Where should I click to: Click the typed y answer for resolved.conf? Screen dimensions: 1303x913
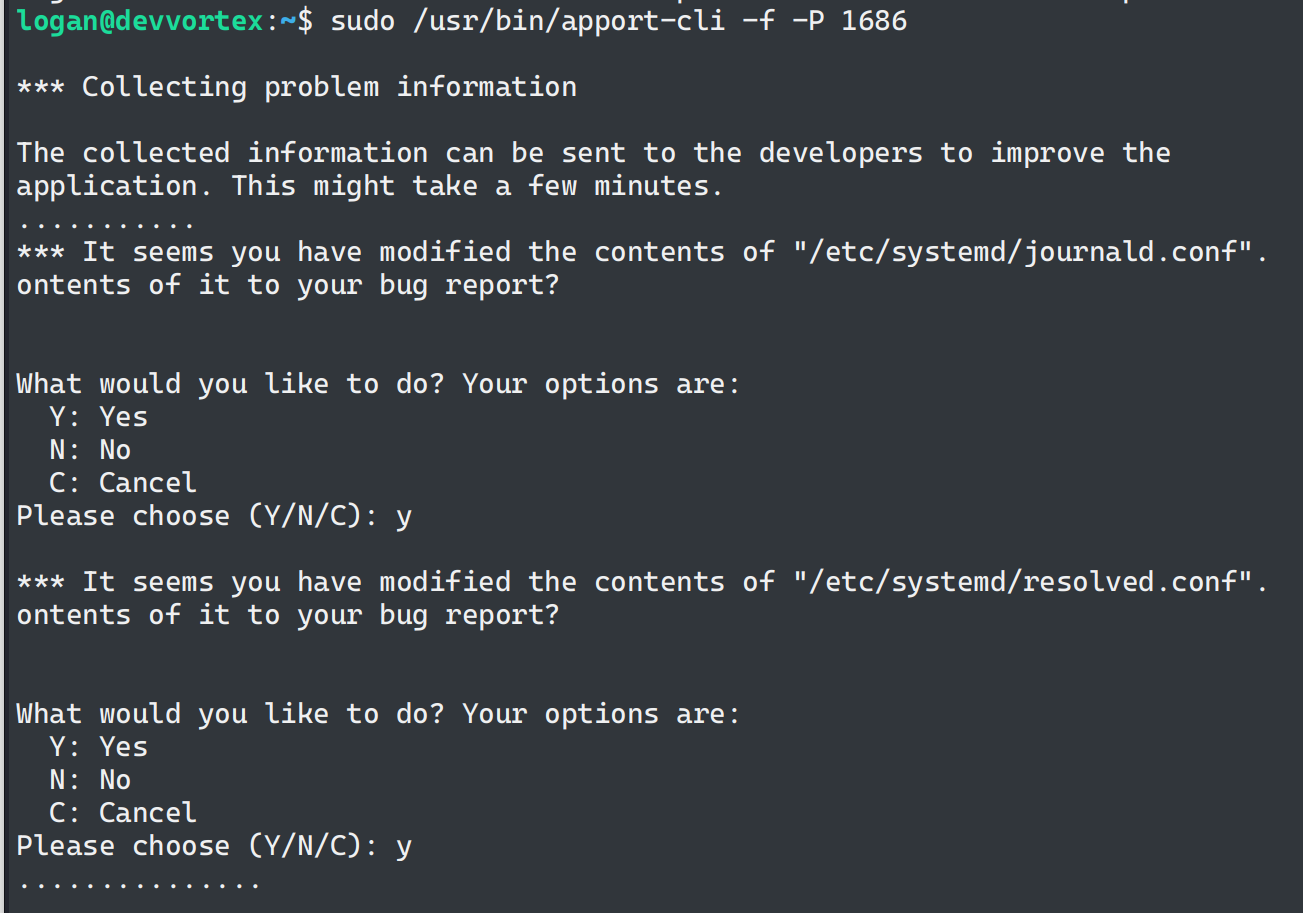click(x=404, y=847)
